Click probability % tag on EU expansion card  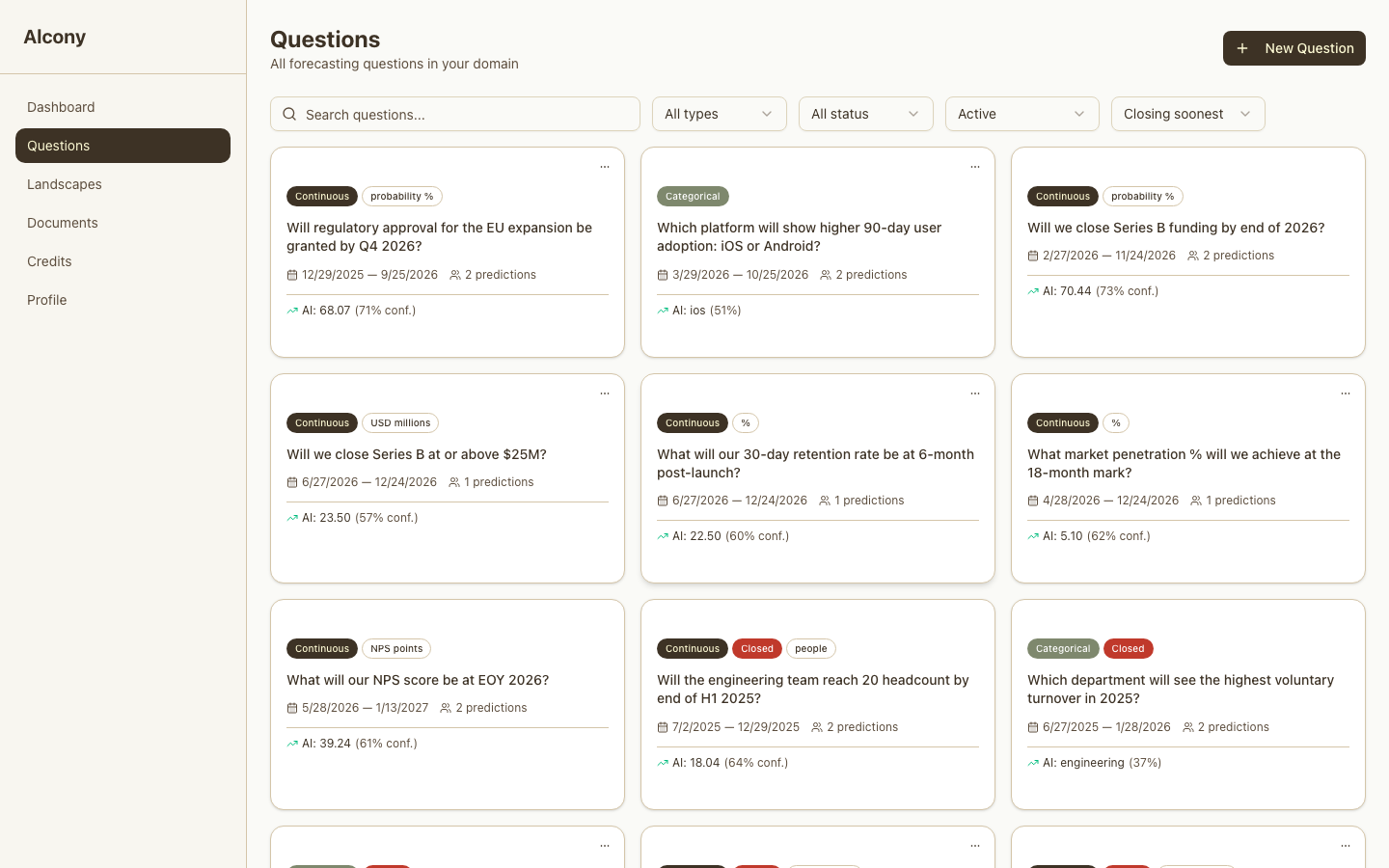tap(402, 197)
